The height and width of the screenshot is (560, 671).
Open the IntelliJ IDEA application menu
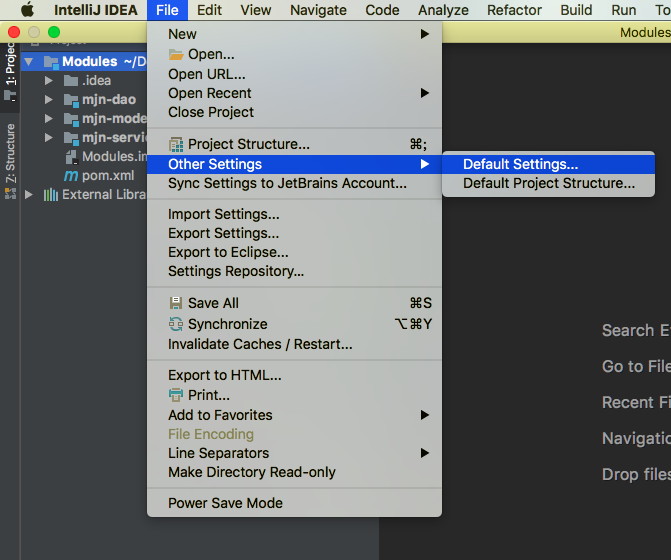[x=96, y=10]
